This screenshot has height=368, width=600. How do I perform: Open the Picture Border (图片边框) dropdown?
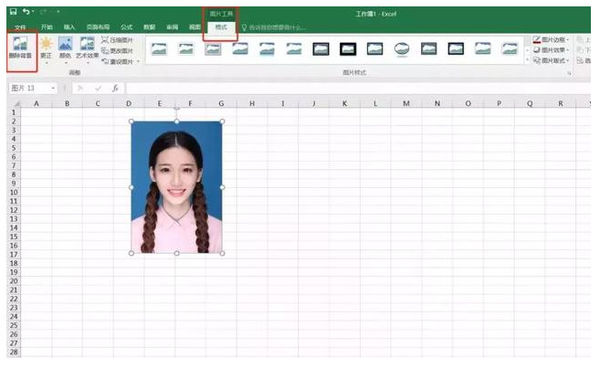point(551,40)
